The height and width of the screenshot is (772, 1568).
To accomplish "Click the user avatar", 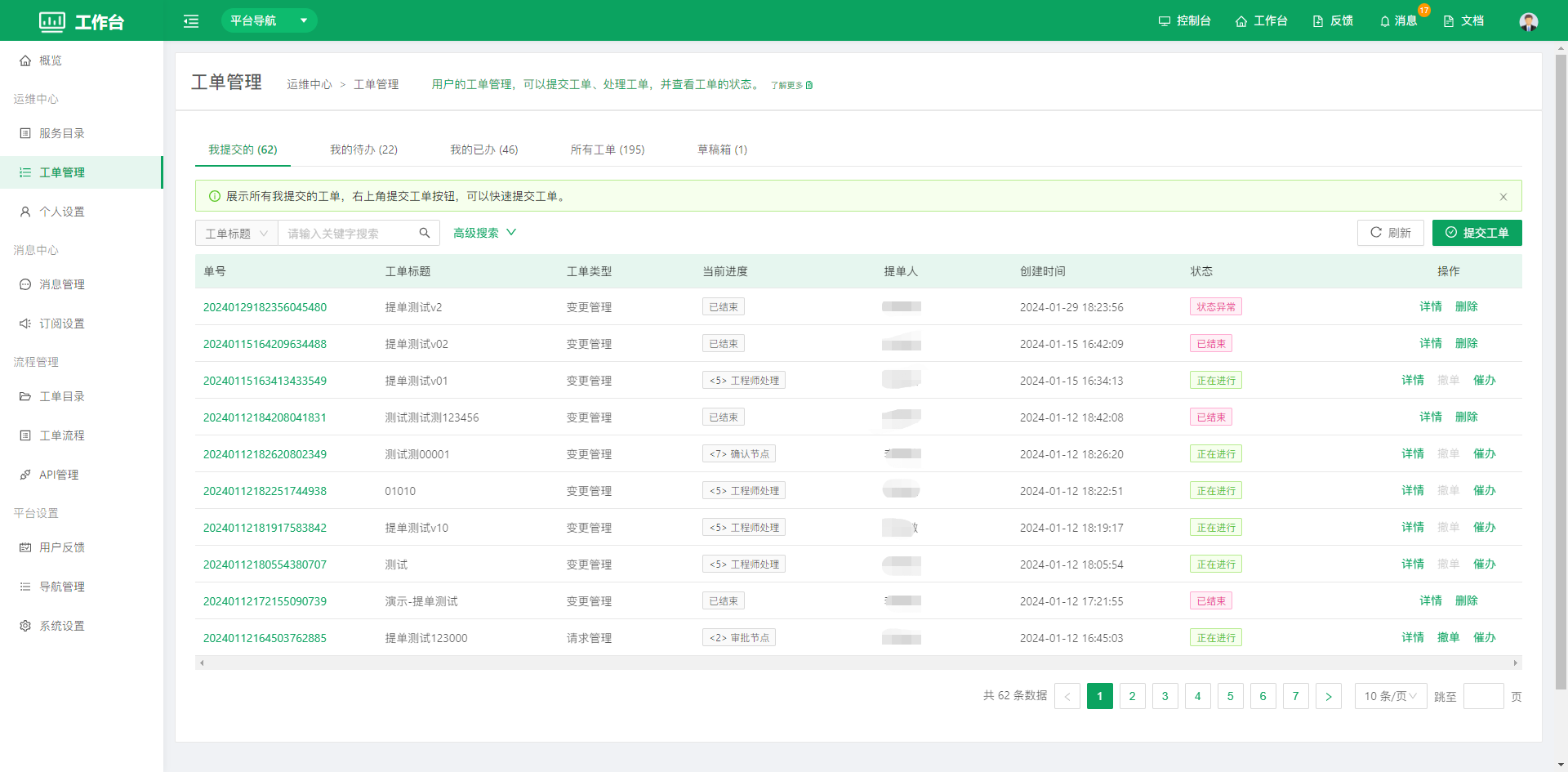I will [1529, 21].
